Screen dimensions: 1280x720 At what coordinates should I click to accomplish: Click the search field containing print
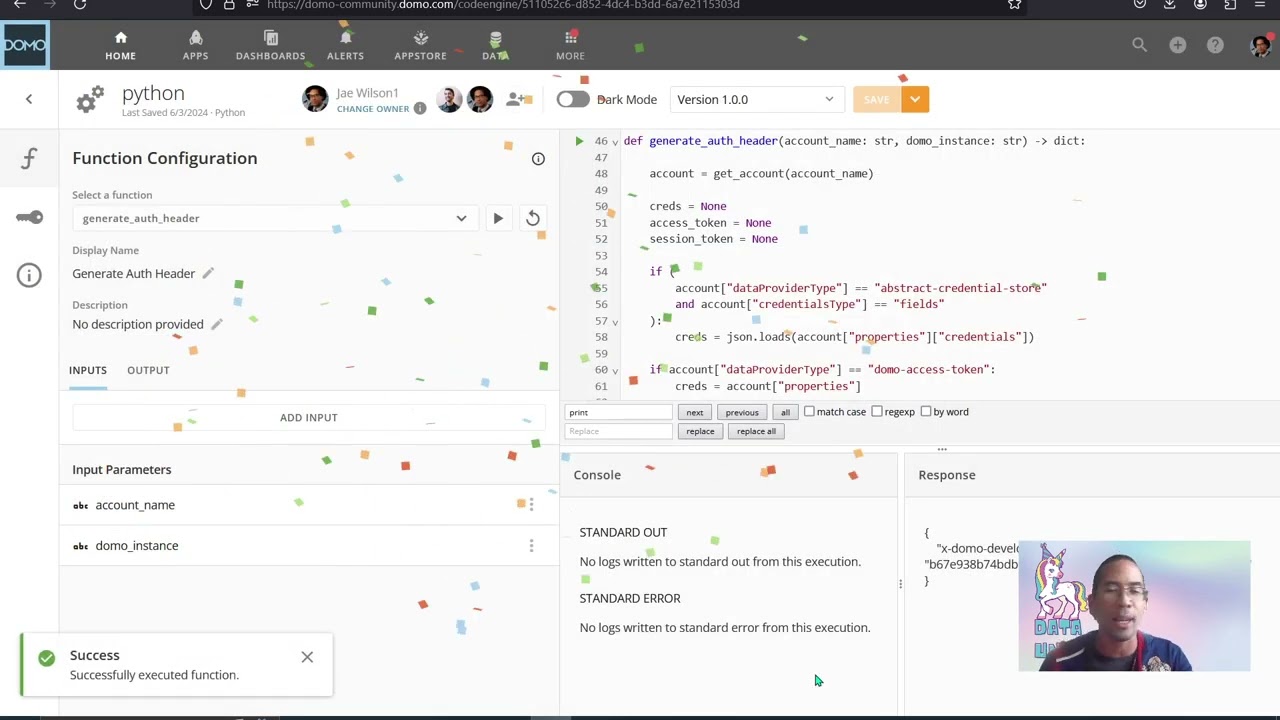point(618,412)
